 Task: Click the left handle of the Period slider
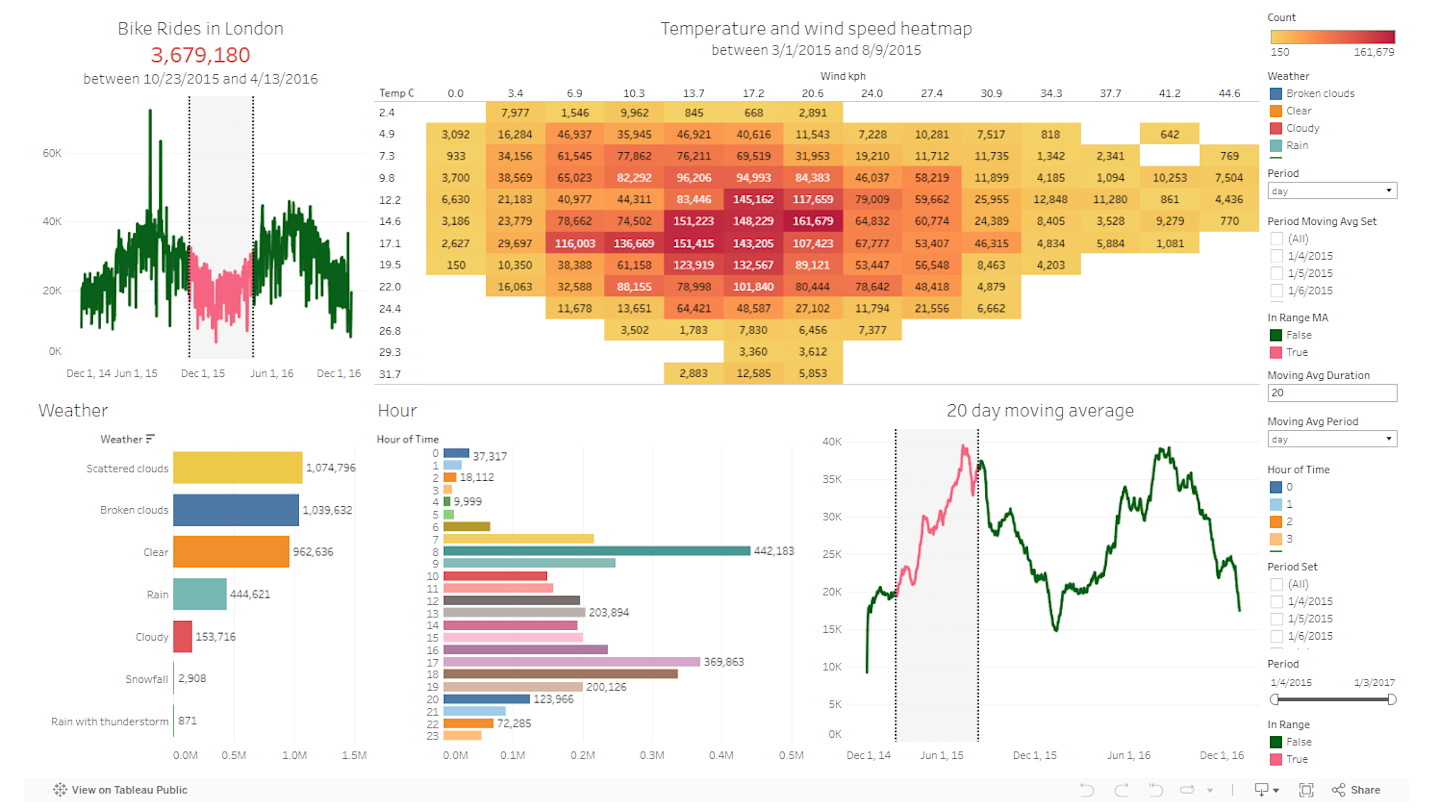(1275, 700)
